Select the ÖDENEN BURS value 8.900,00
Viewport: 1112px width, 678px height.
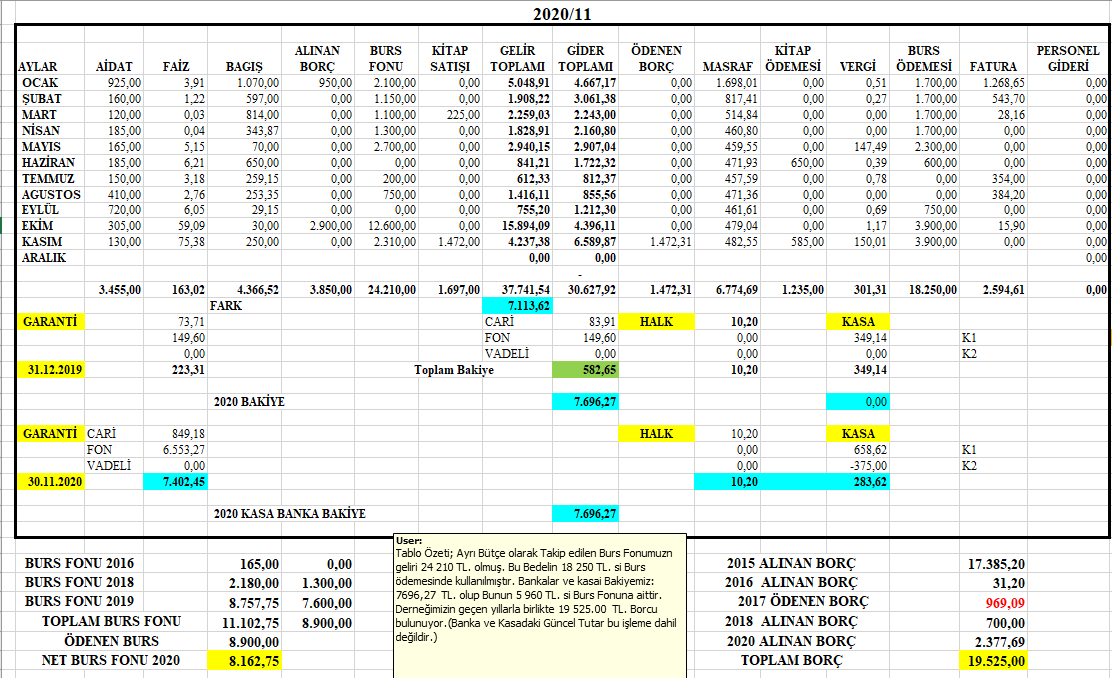[254, 642]
